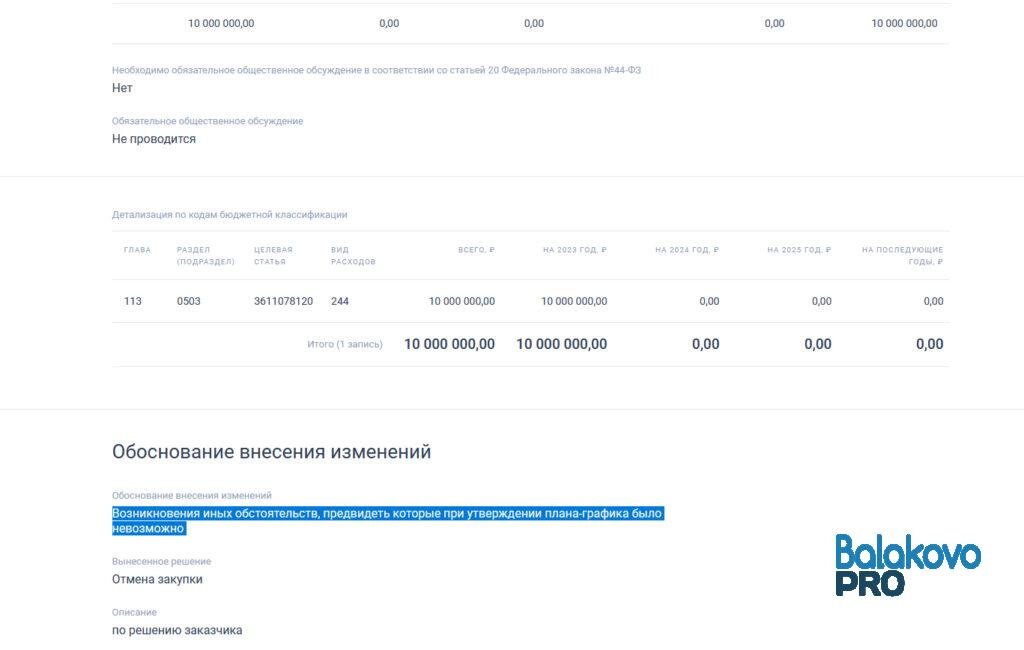This screenshot has height=650, width=1024.
Task: Select the целевая статья code 3611078120
Action: click(284, 300)
